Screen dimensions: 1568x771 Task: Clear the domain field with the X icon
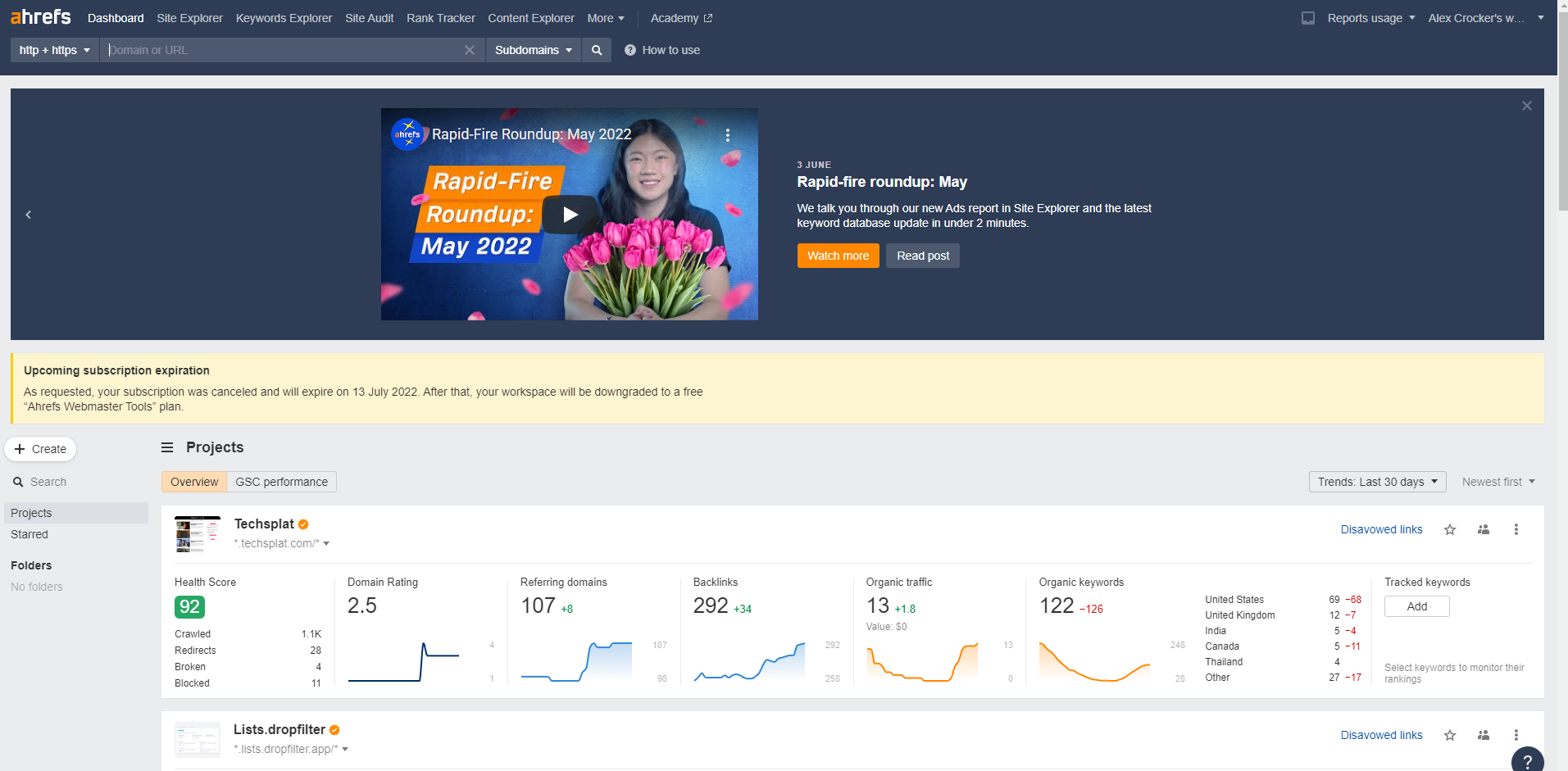(470, 50)
